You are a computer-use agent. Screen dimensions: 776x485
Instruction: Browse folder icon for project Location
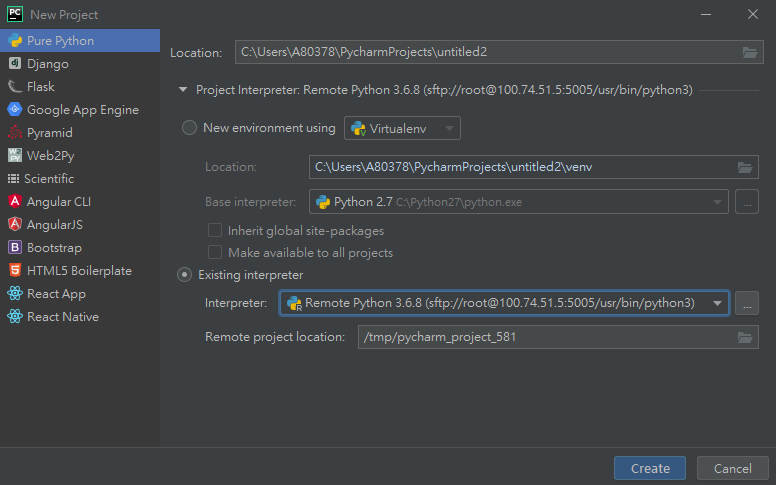pos(750,52)
